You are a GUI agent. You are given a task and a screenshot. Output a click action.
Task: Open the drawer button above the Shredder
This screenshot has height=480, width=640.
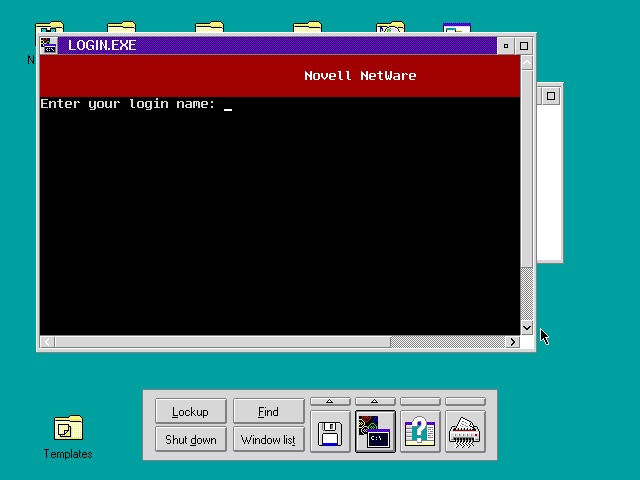pyautogui.click(x=465, y=402)
